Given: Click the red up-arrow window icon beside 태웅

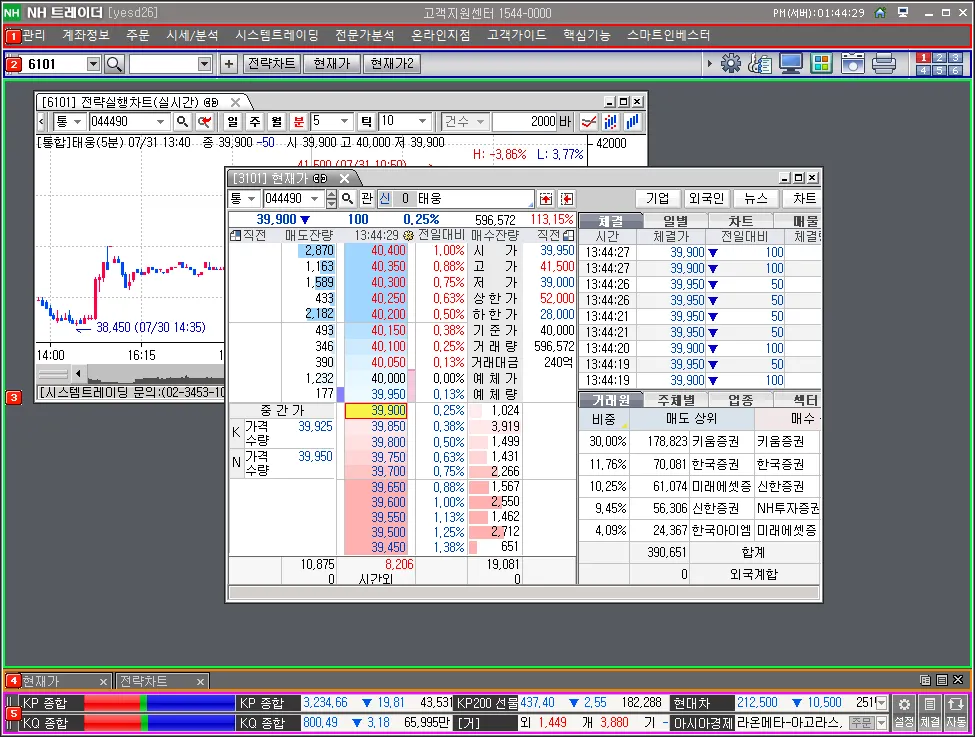Looking at the screenshot, I should point(546,199).
